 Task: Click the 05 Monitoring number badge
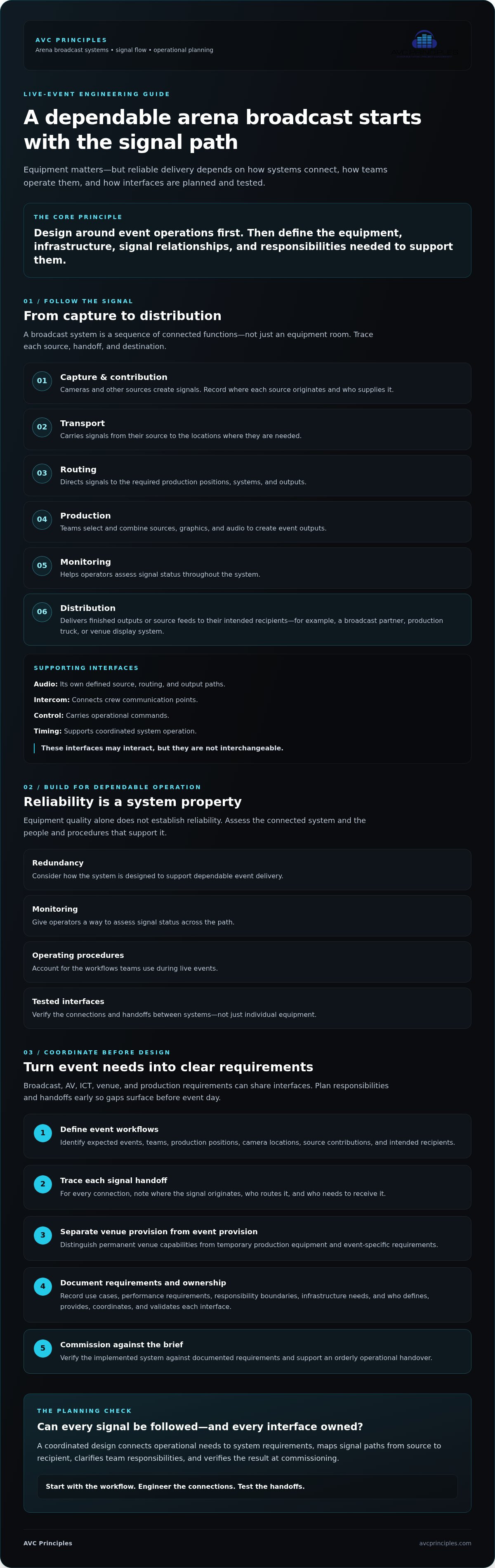(x=42, y=566)
